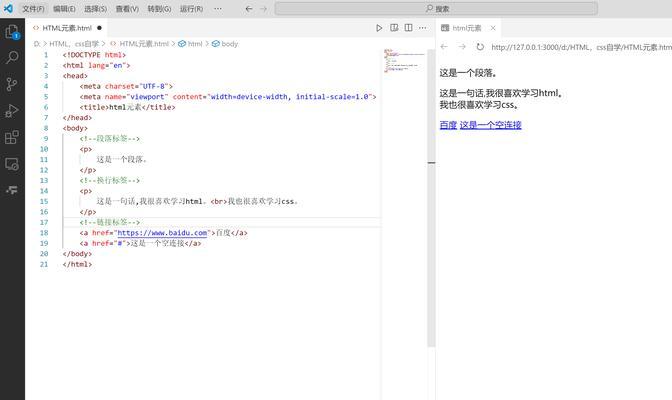Click the 百度 link in preview
The image size is (672, 400).
click(448, 125)
